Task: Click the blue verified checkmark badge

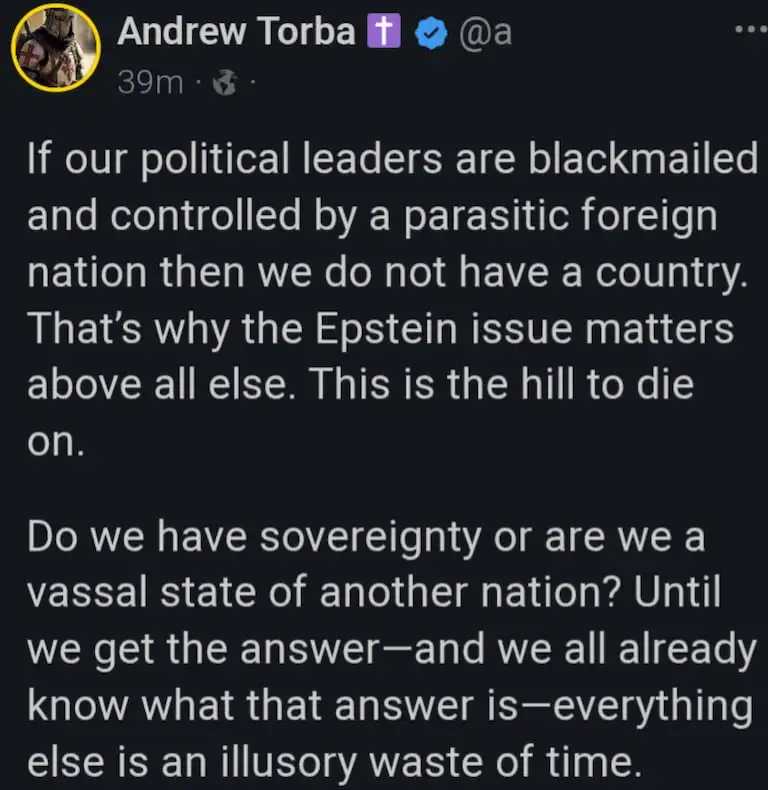Action: tap(430, 33)
